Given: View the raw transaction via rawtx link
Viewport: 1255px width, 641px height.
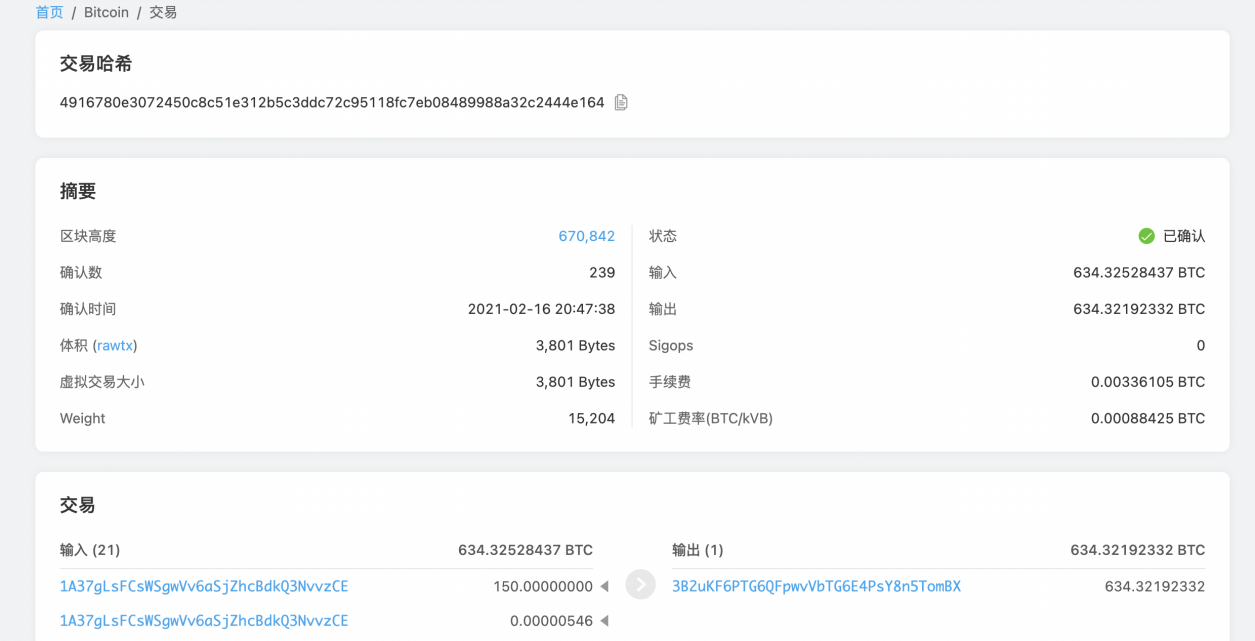Looking at the screenshot, I should tap(116, 345).
